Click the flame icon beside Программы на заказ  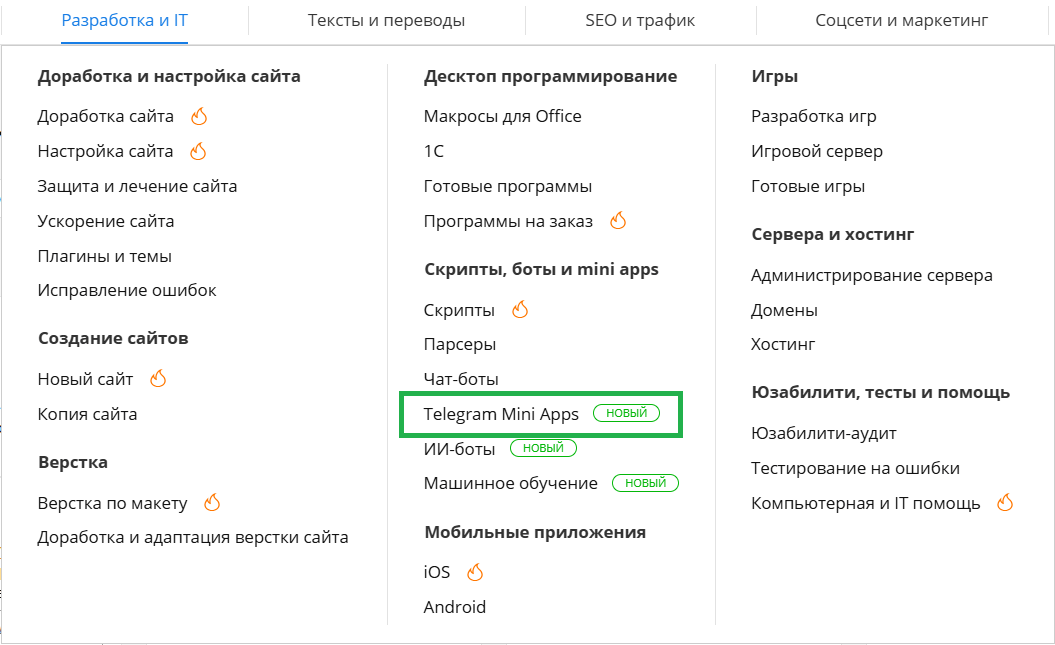pos(617,221)
